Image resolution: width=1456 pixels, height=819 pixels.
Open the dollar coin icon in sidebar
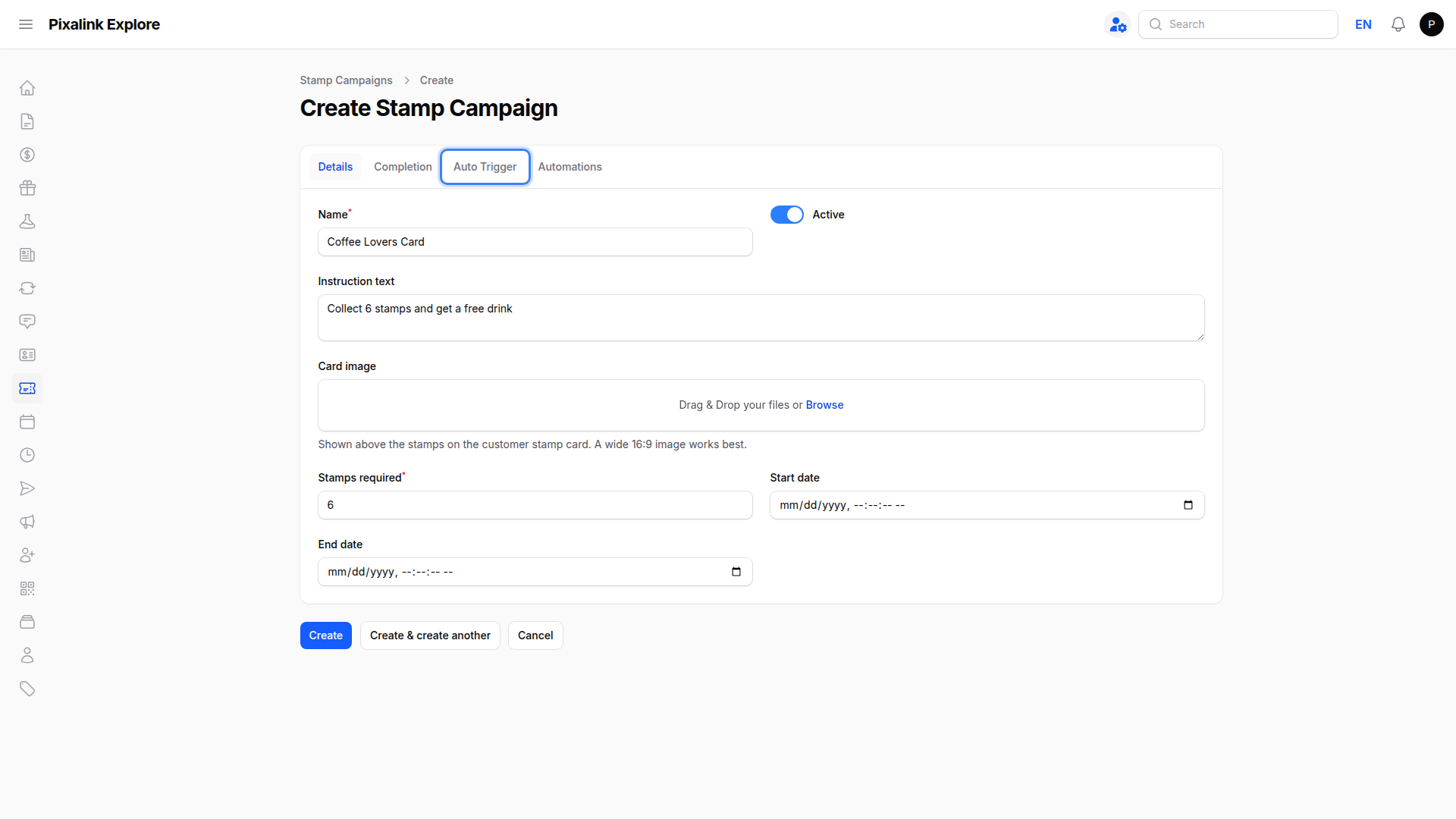(x=27, y=155)
